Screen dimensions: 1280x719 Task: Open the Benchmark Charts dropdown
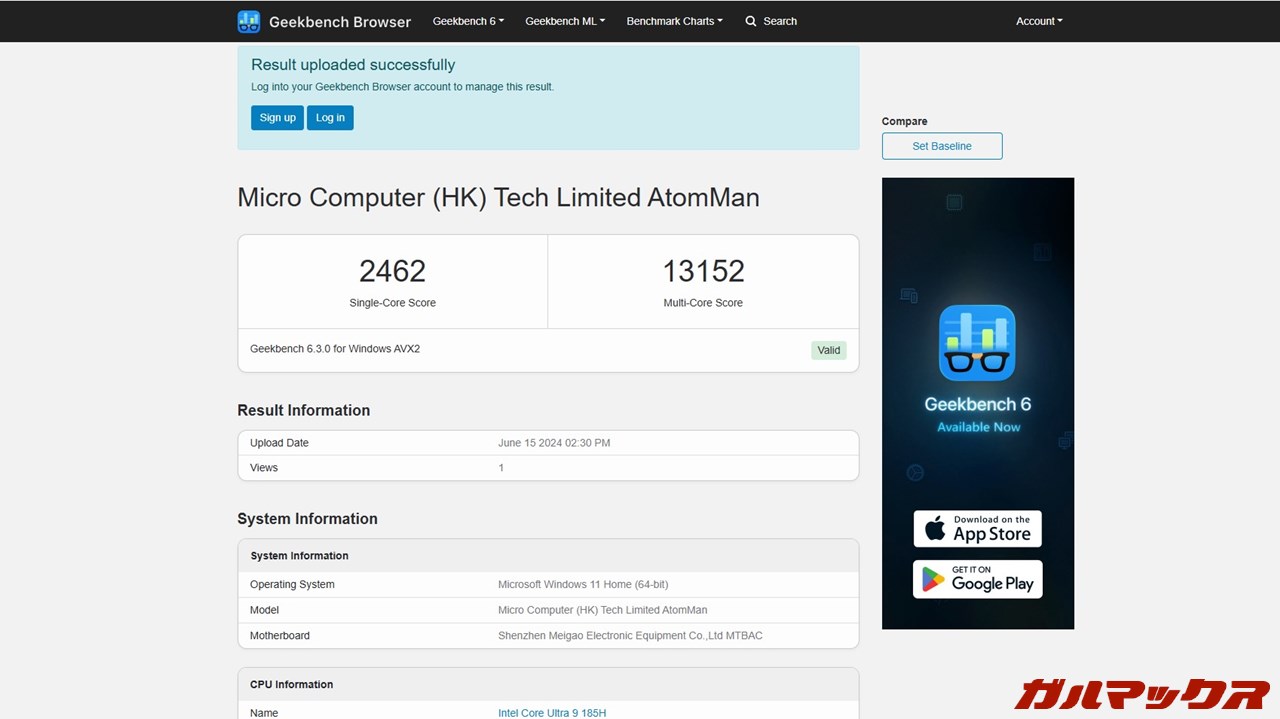[674, 21]
